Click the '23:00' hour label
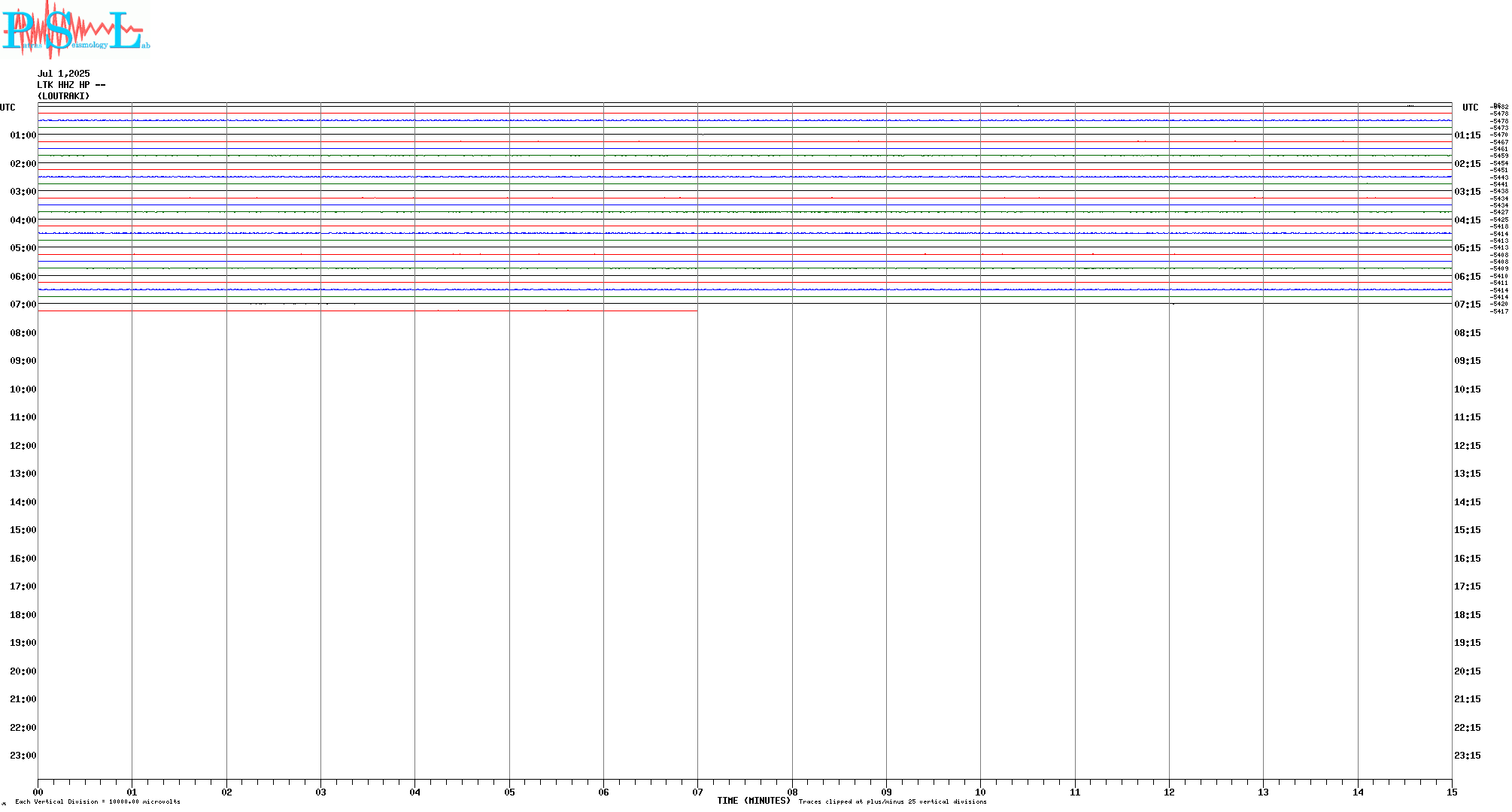The width and height of the screenshot is (1512, 812). (x=23, y=756)
